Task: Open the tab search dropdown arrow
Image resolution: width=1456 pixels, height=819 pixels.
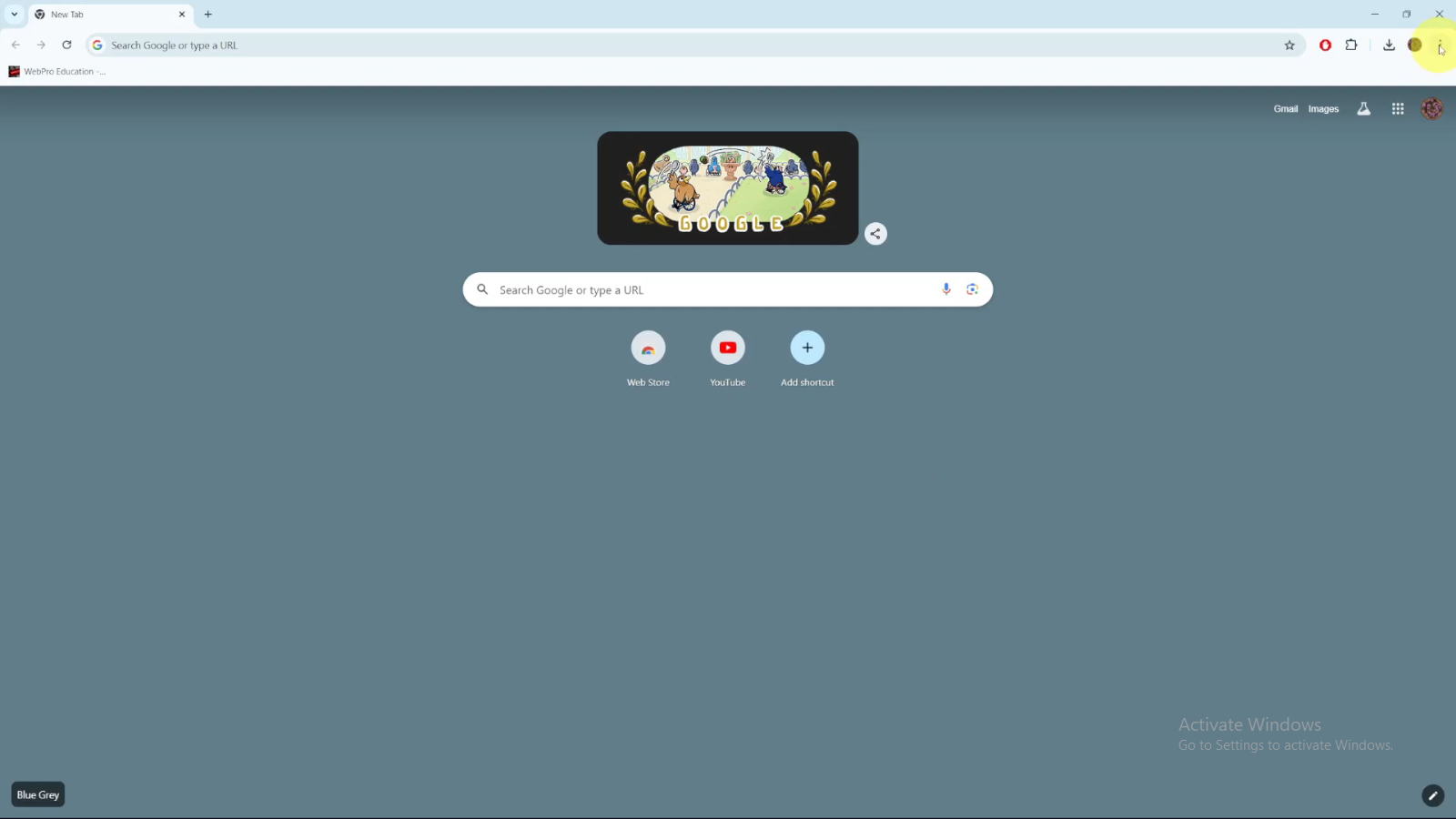Action: pyautogui.click(x=15, y=15)
